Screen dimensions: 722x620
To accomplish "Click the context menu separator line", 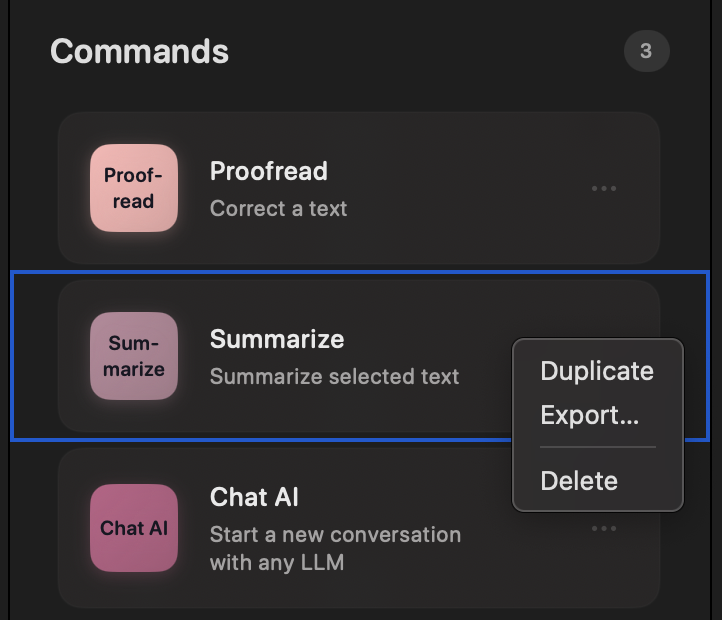I will pos(598,447).
